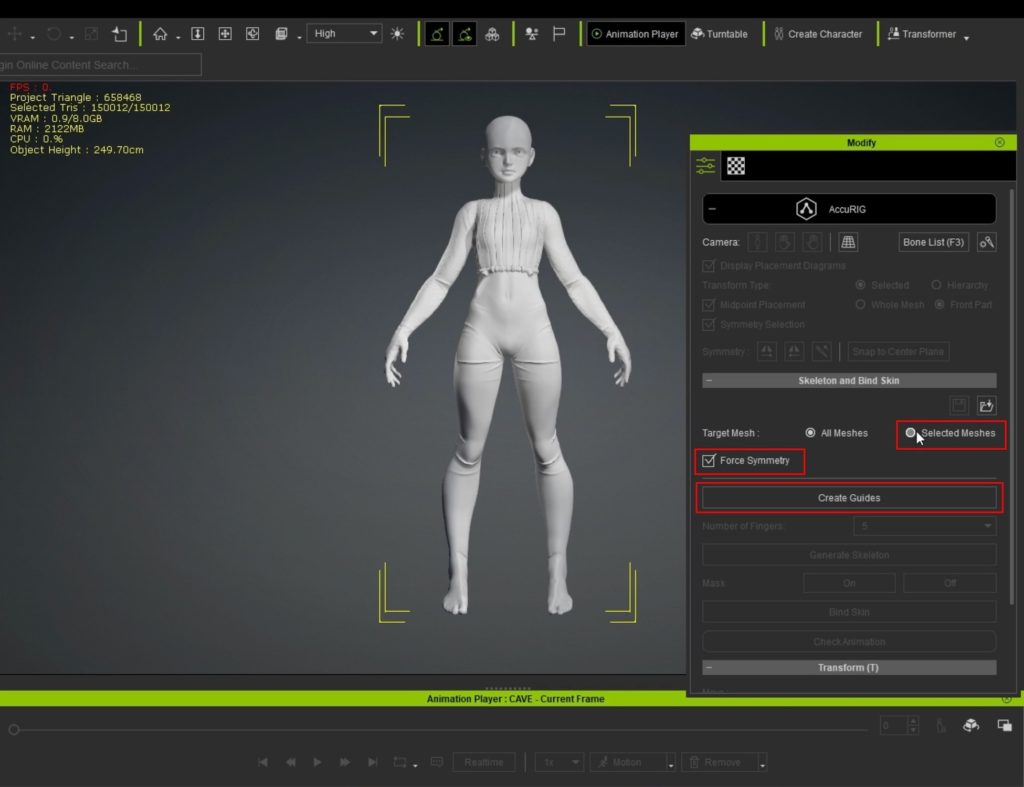Click the flag icon in top toolbar
Screen dimensions: 1024x787
[x=559, y=34]
